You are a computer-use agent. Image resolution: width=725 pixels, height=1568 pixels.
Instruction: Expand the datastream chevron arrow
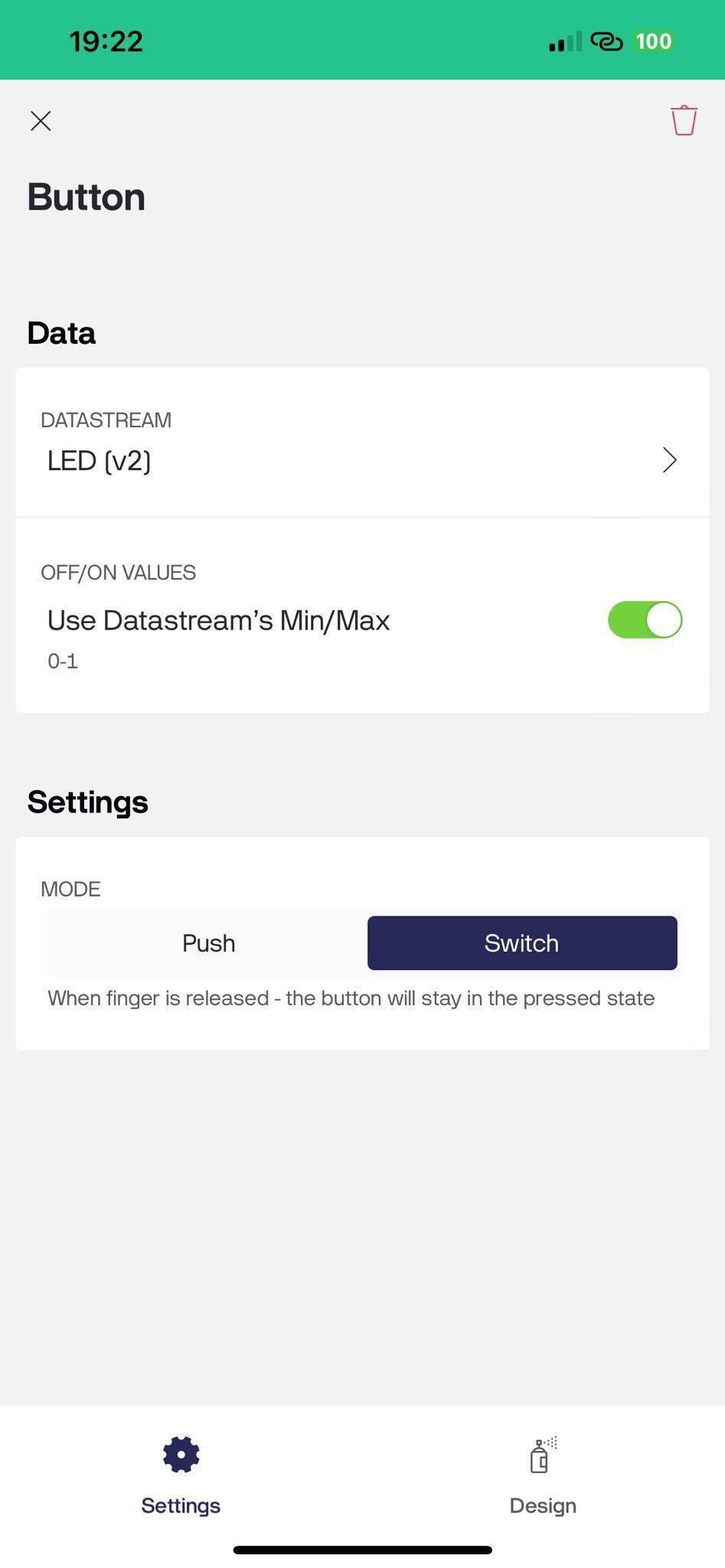pyautogui.click(x=669, y=460)
